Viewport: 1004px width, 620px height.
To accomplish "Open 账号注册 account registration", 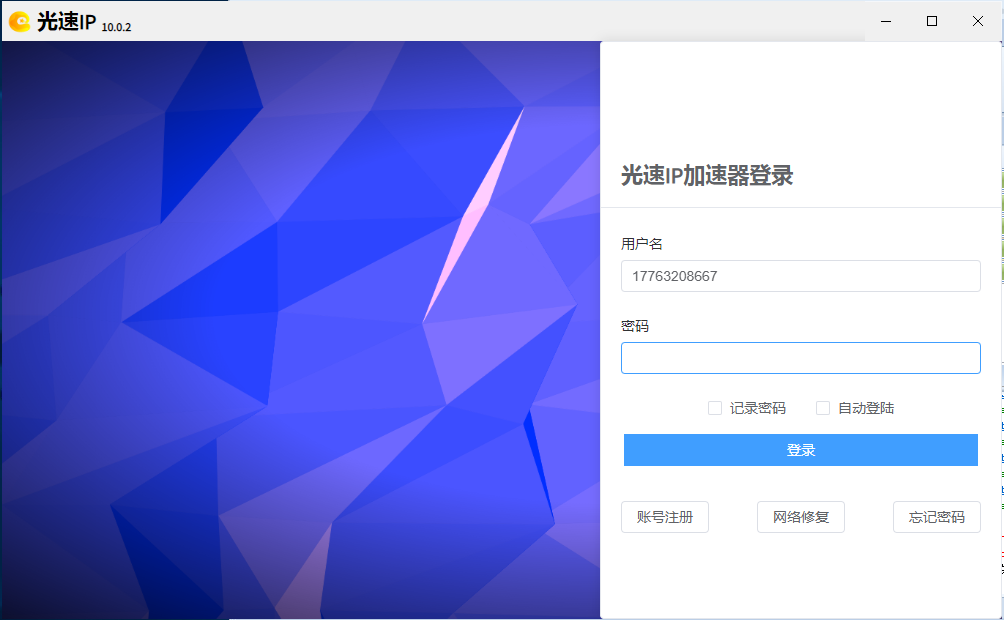I will 665,517.
